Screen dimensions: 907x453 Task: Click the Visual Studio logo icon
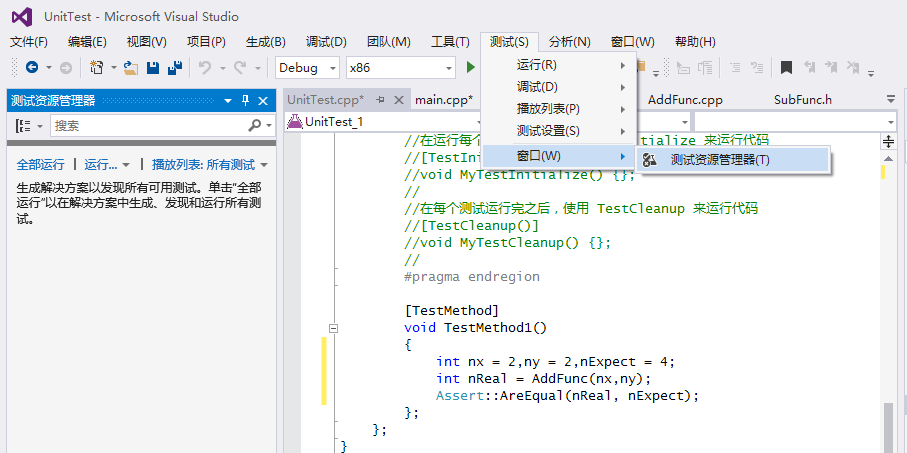[x=22, y=16]
